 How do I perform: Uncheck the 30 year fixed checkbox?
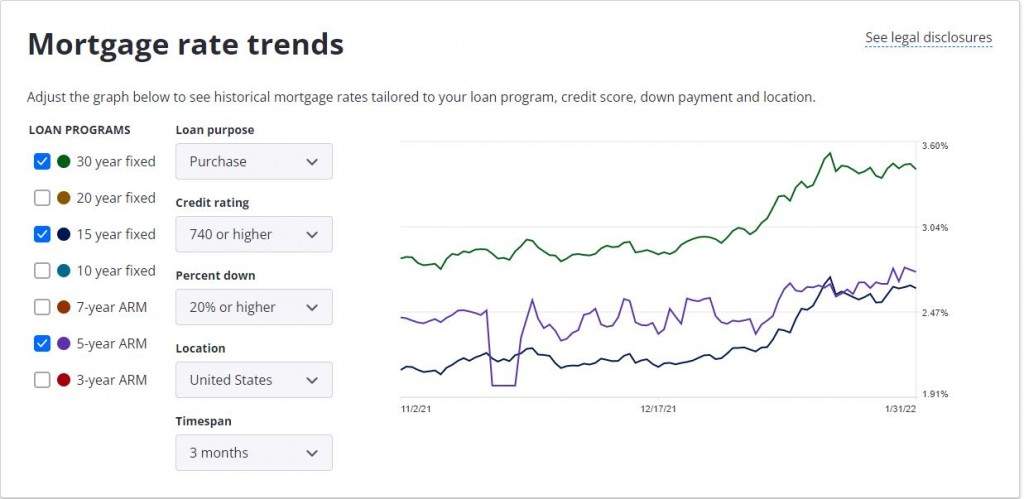coord(42,161)
